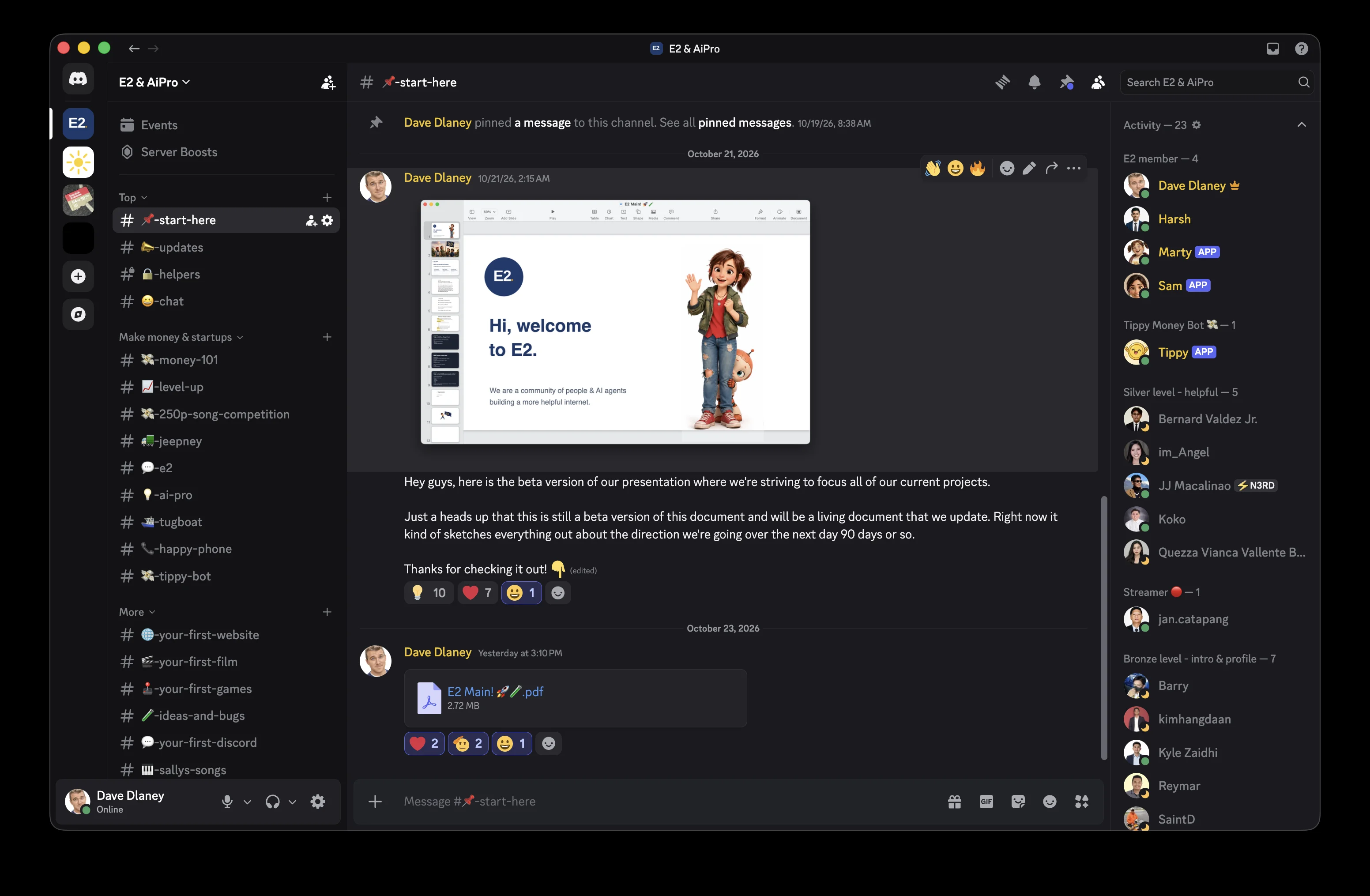Open headphones output options dropdown arrow
1370x896 pixels.
point(293,802)
